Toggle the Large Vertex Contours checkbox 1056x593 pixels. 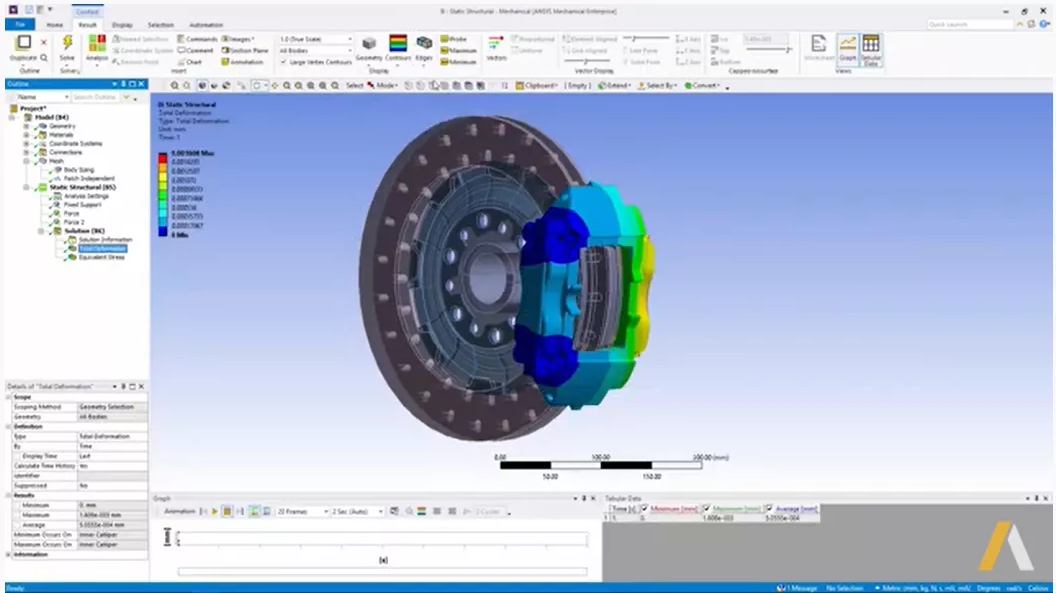pos(284,62)
